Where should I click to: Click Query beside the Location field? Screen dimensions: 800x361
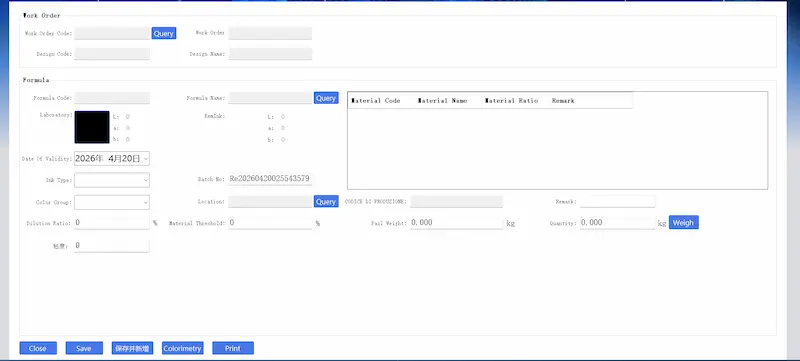click(326, 201)
